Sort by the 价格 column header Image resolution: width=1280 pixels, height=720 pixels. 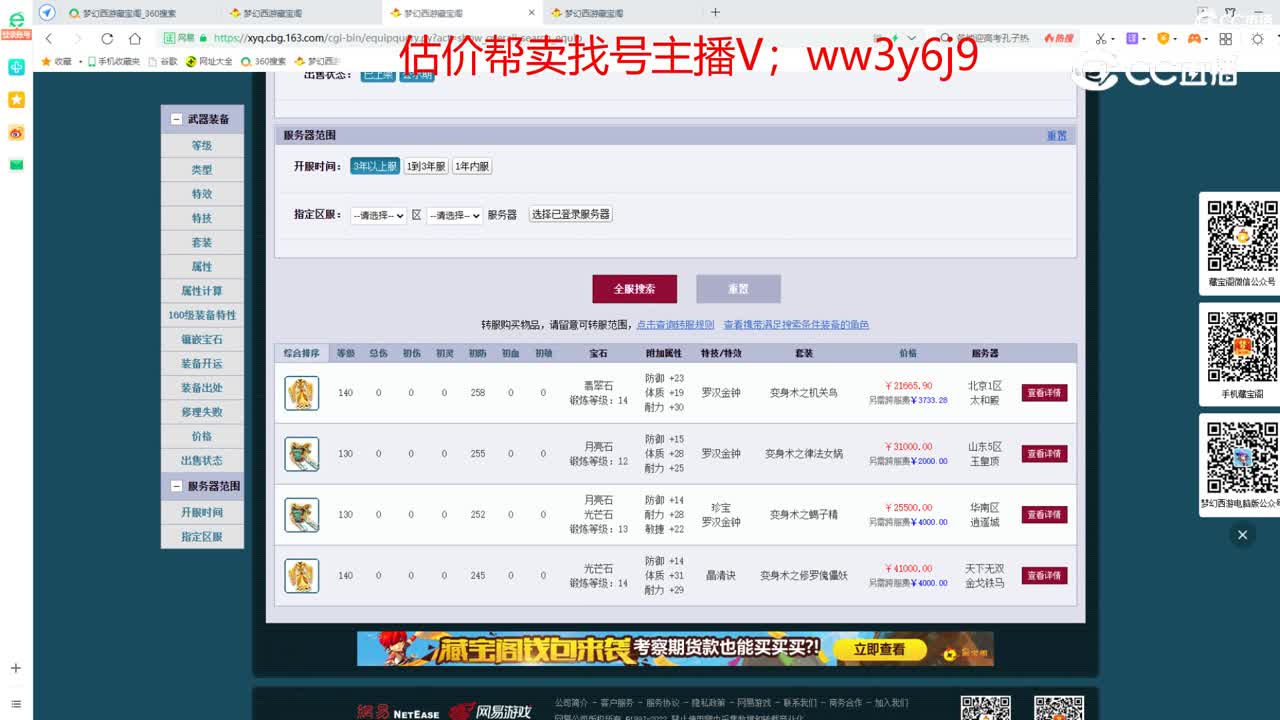908,353
